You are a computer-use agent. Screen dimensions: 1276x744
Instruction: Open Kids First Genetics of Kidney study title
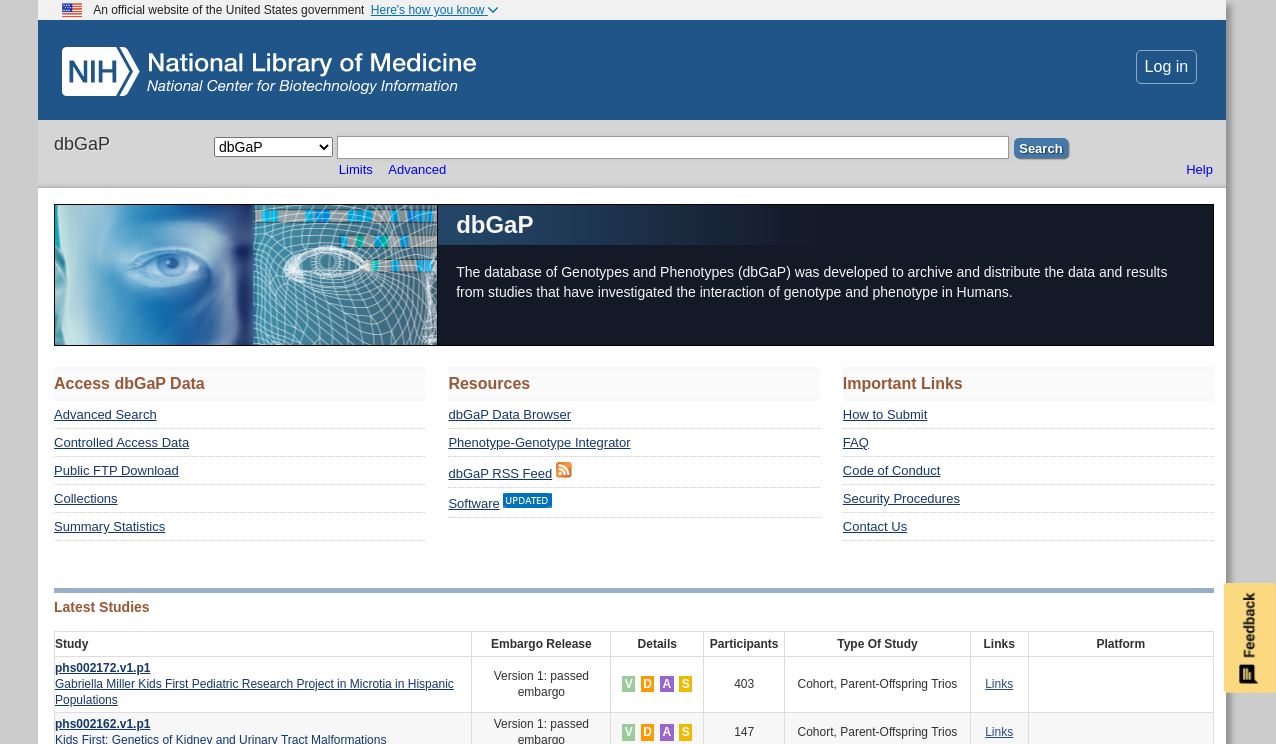point(220,739)
